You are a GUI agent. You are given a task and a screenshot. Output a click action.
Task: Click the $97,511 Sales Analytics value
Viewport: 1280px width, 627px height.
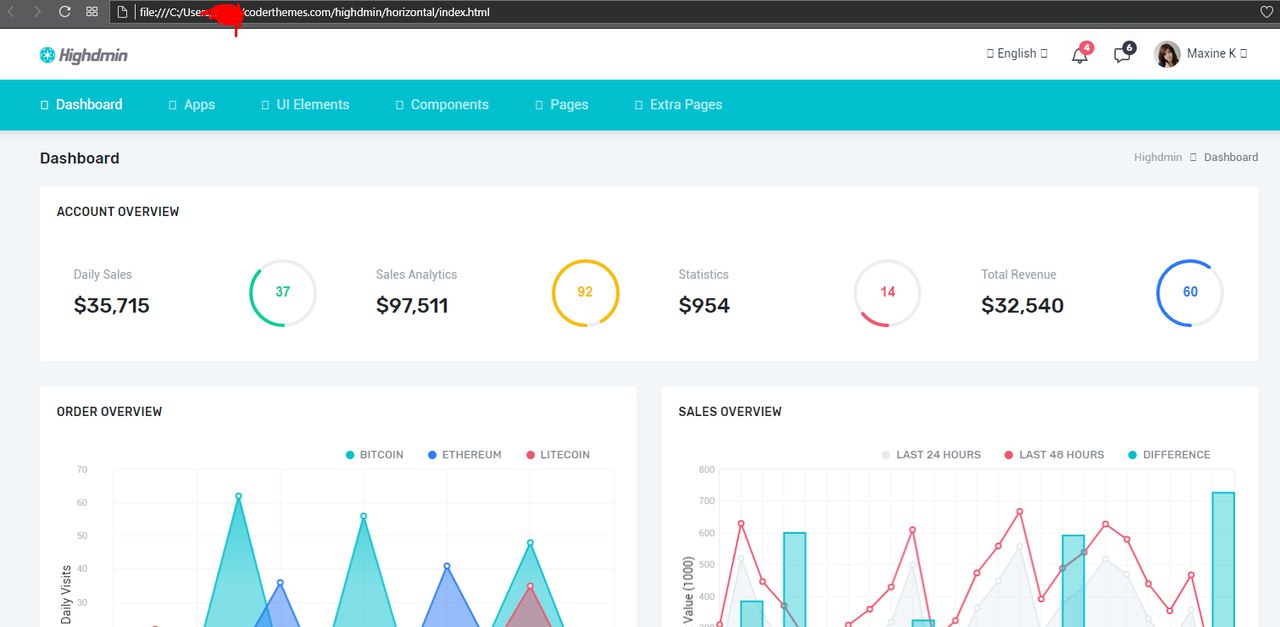(x=412, y=305)
